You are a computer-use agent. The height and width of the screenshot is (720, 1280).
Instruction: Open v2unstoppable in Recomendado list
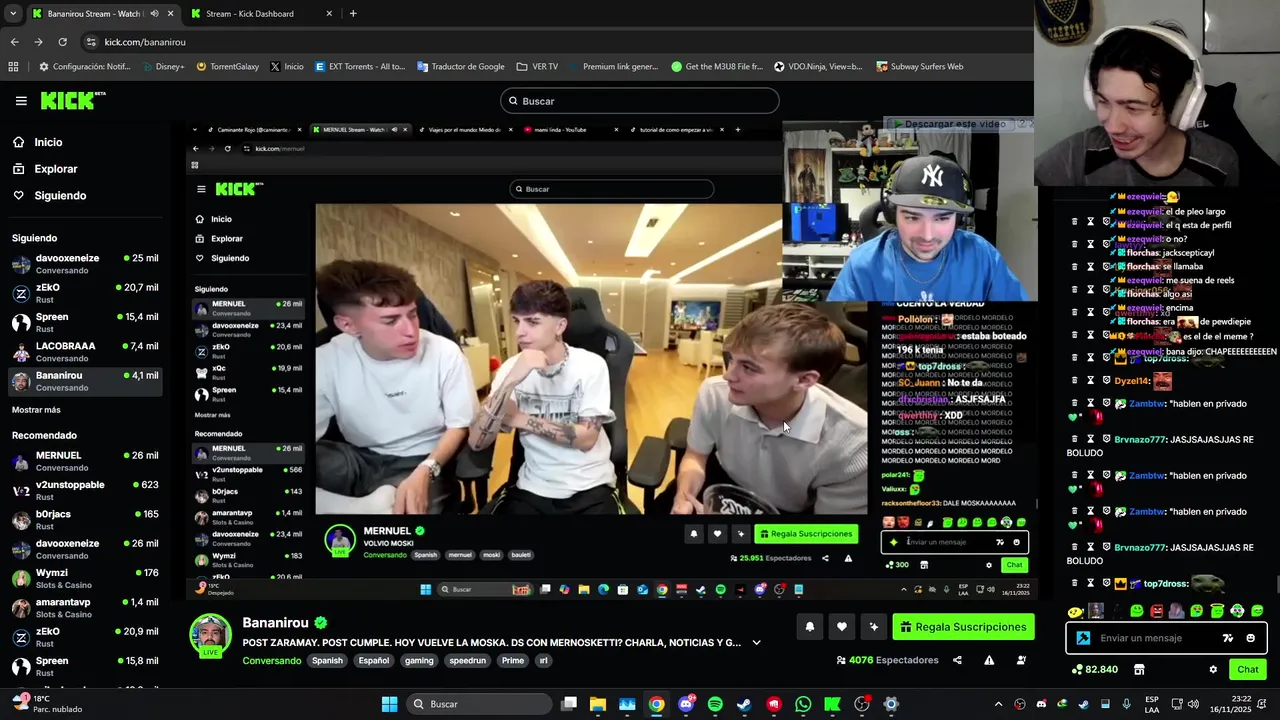pyautogui.click(x=85, y=491)
